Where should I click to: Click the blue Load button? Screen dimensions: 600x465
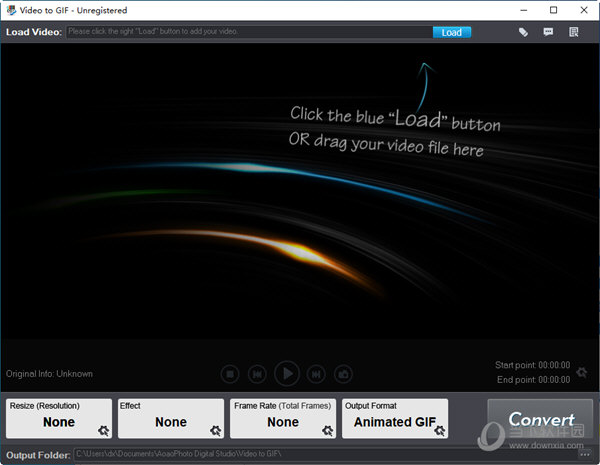tap(452, 33)
